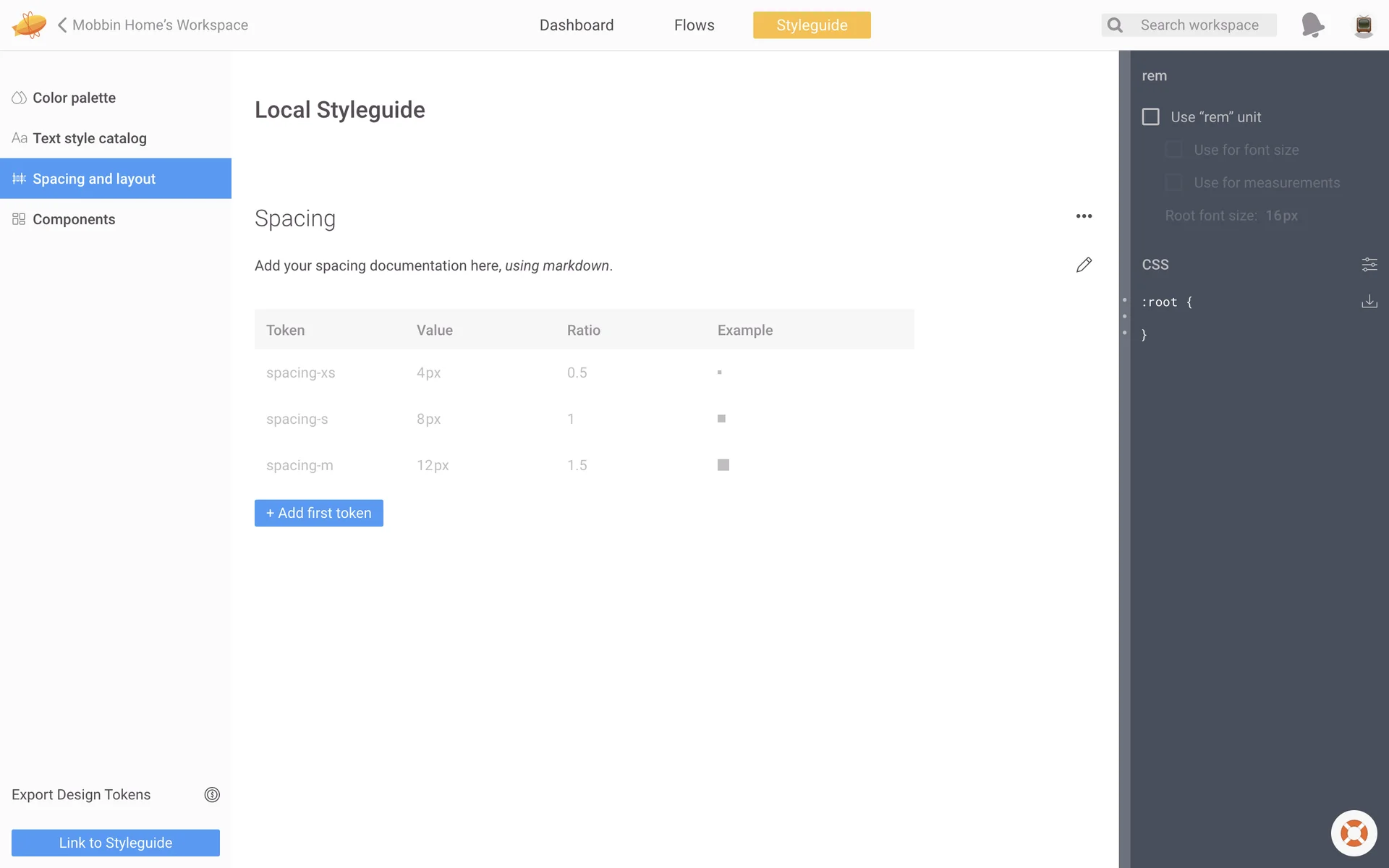The width and height of the screenshot is (1389, 868).
Task: Enable the Use "rem" unit checkbox
Action: [1150, 117]
